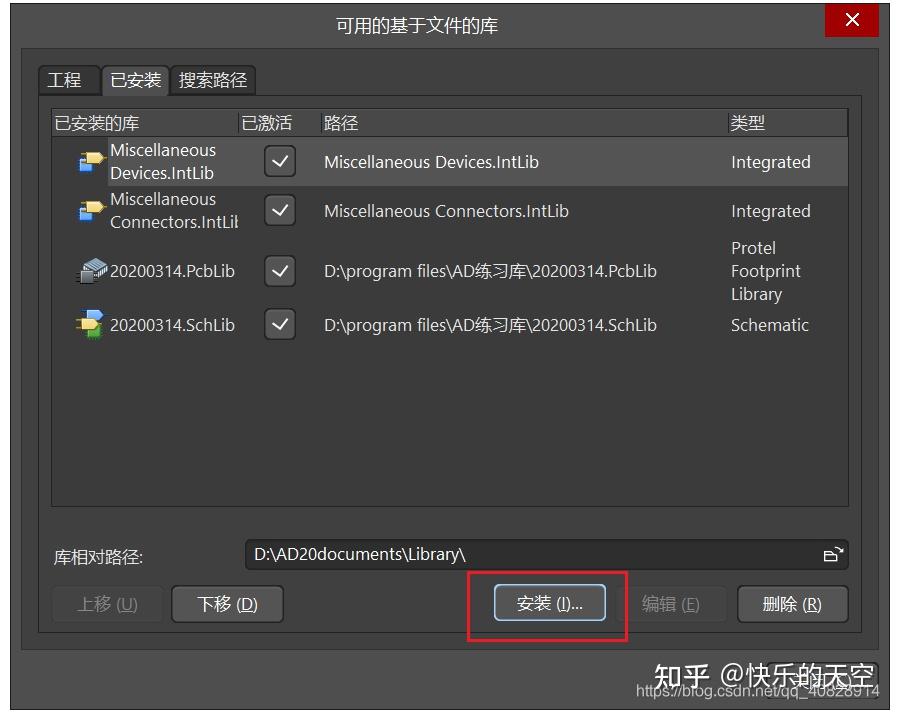The width and height of the screenshot is (899, 714).
Task: Click the 安装 (I) install button
Action: (x=548, y=603)
